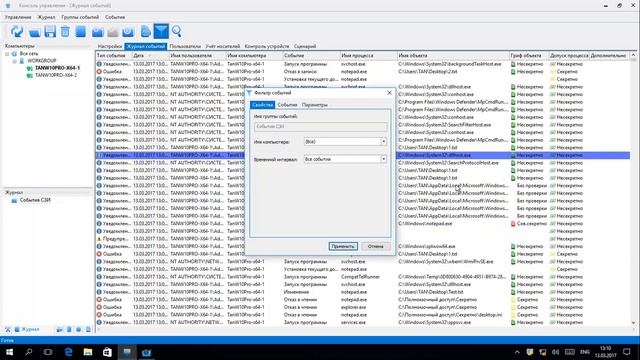Launch Microsoft Edge from taskbar
The image size is (640, 360).
click(x=68, y=352)
